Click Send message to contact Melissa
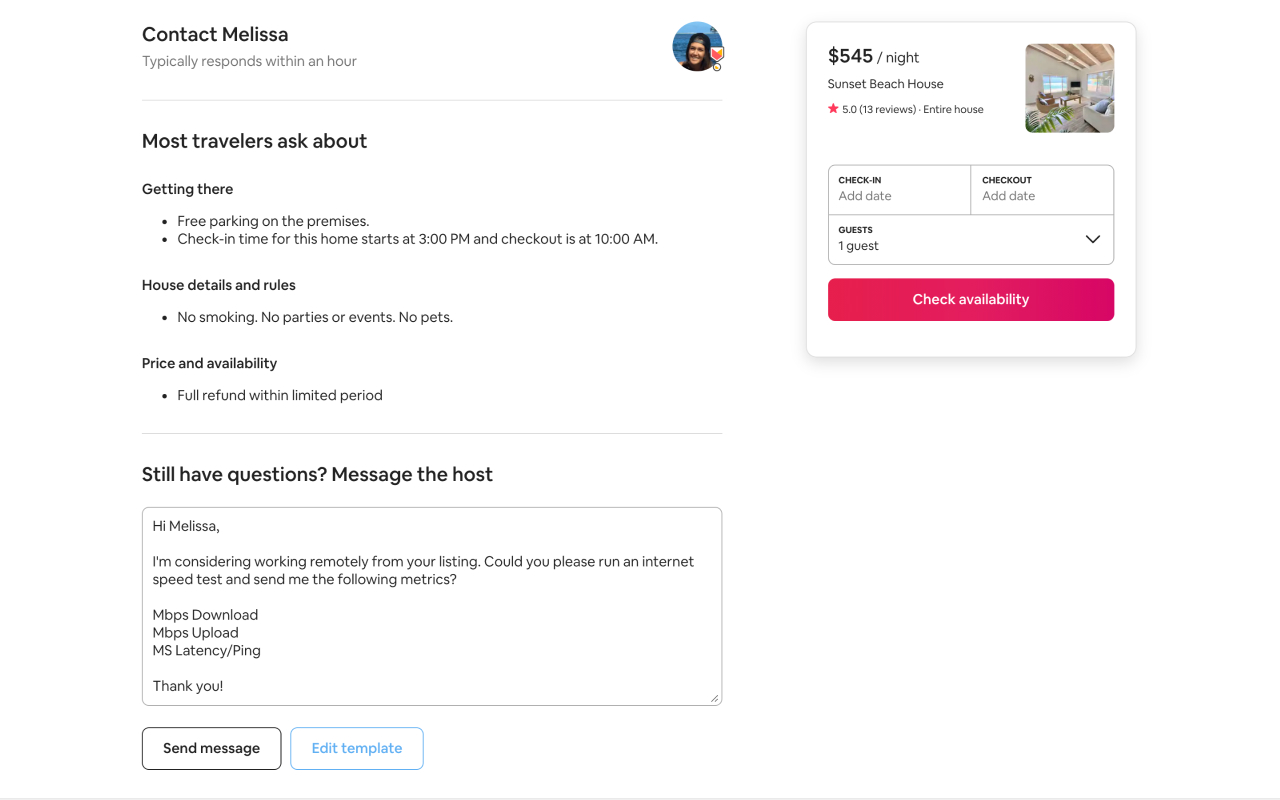The image size is (1280, 800). click(211, 748)
